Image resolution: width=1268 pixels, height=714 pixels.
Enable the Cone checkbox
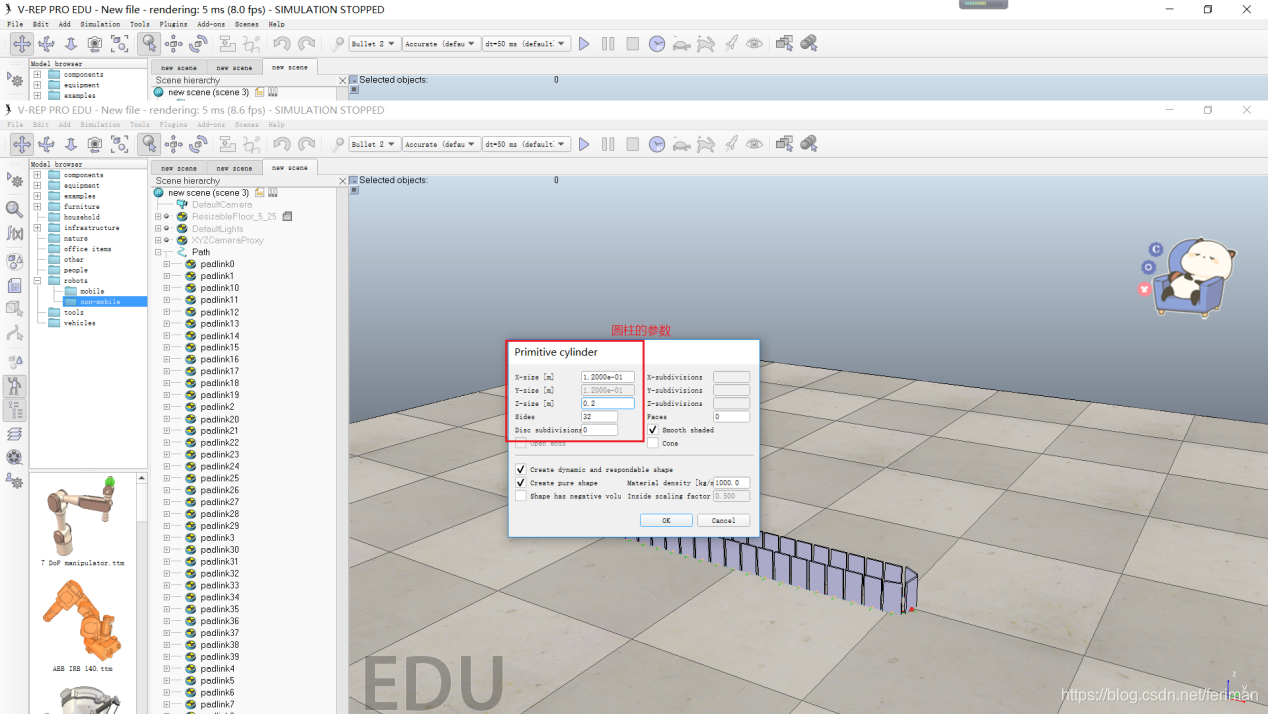pos(653,443)
